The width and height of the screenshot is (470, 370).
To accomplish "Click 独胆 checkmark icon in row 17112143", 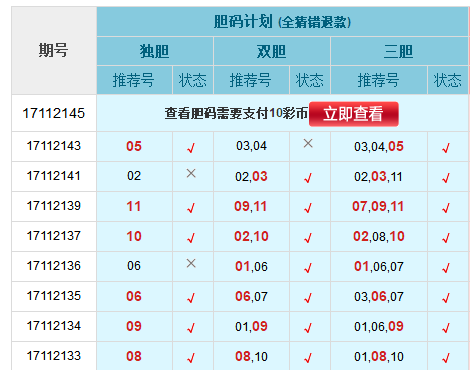I will 191,148.
